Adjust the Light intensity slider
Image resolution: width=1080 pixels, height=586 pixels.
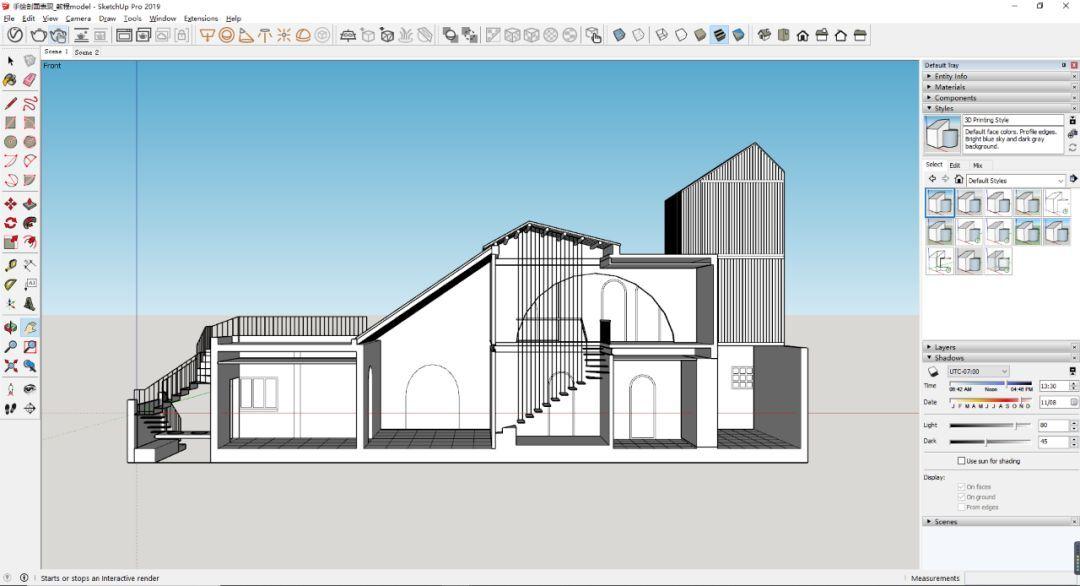[990, 426]
